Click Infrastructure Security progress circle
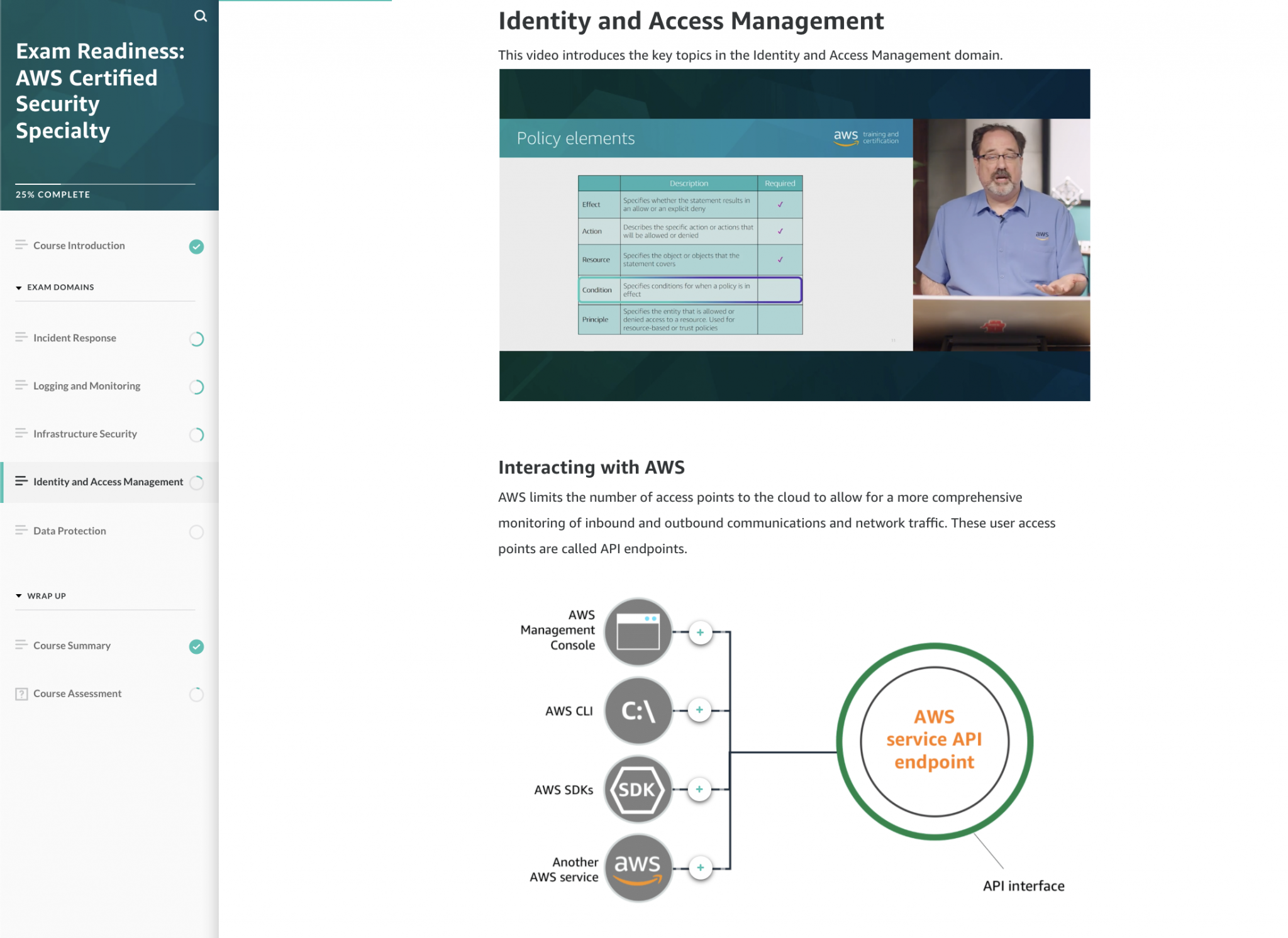 196,434
